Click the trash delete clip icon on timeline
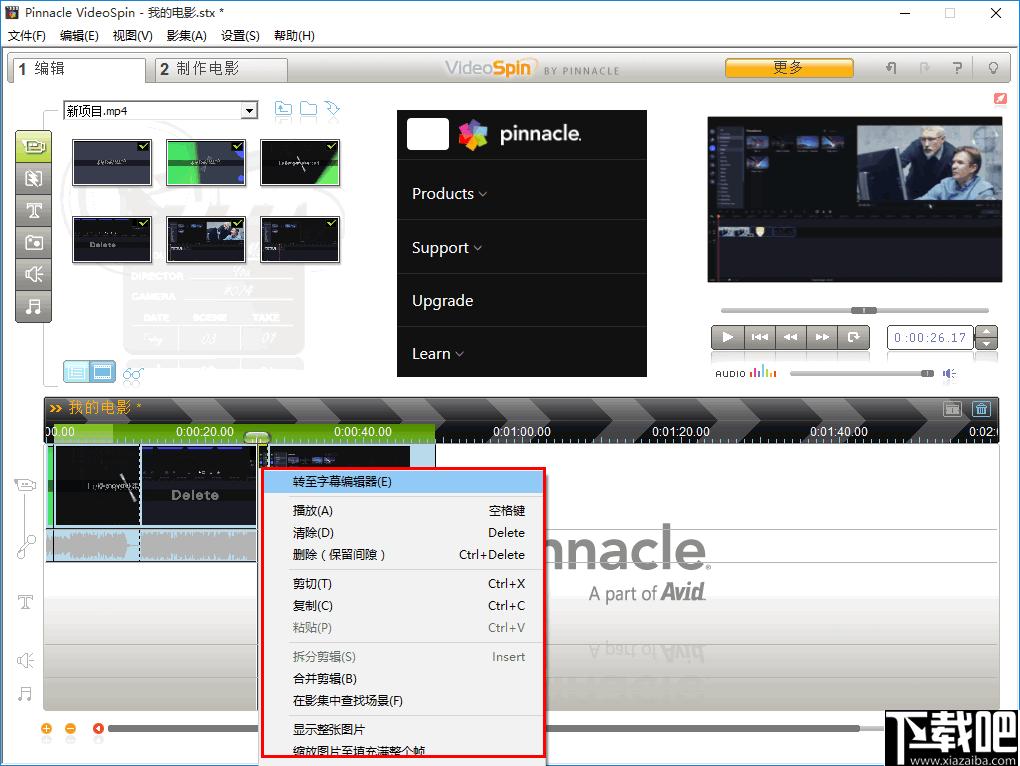 pyautogui.click(x=982, y=408)
